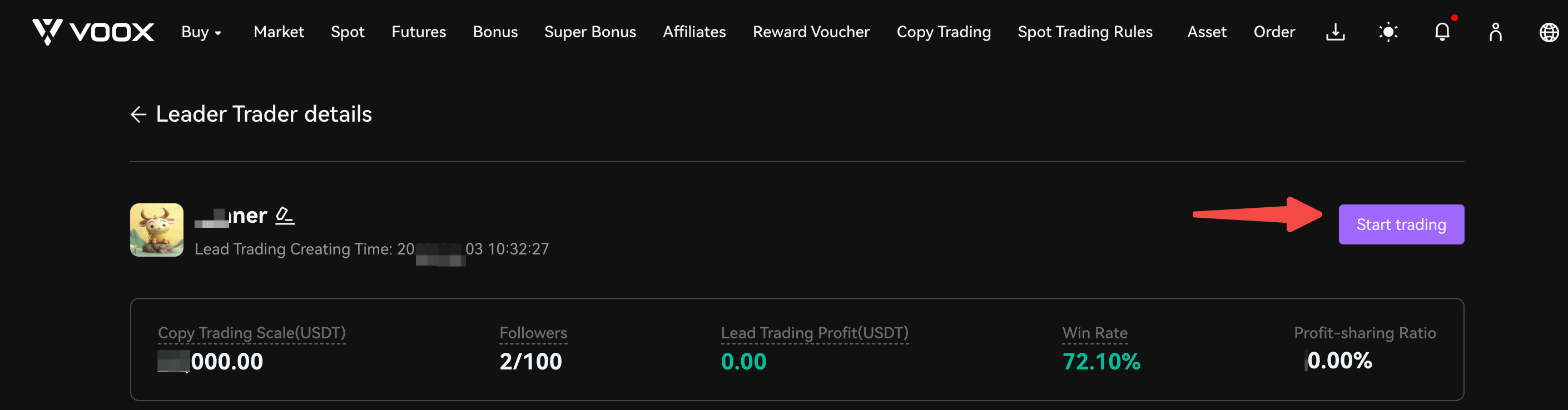The width and height of the screenshot is (1568, 410).
Task: Click Win Rate label for details
Action: point(1094,333)
